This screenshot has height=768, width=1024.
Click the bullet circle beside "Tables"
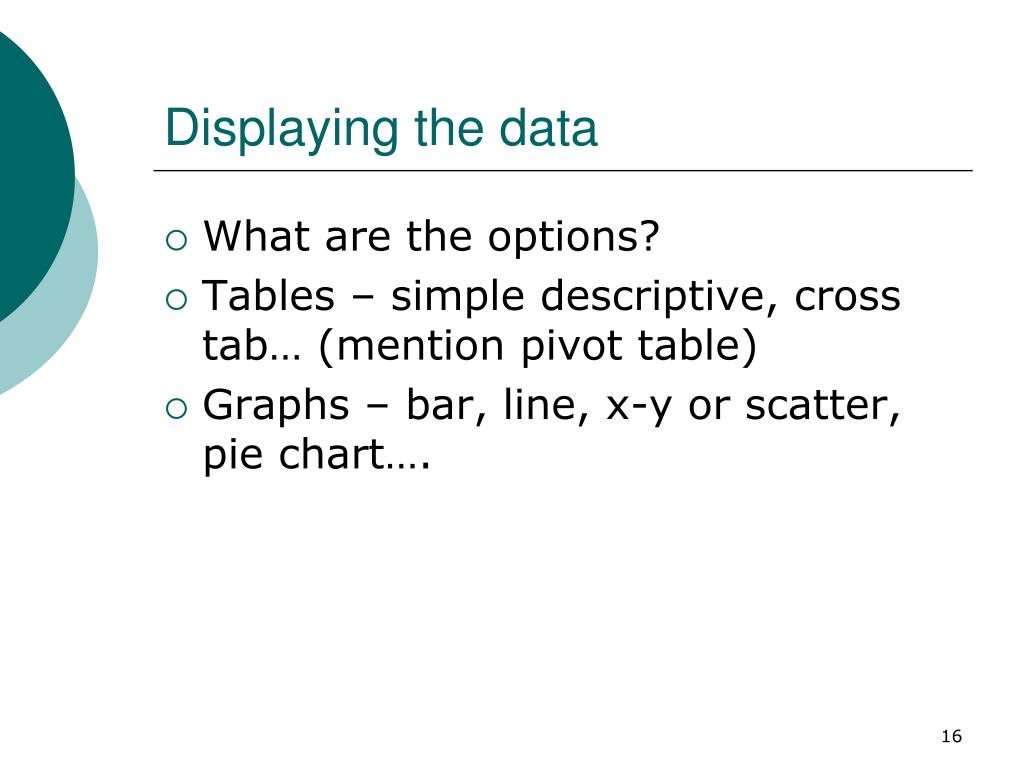(x=176, y=300)
